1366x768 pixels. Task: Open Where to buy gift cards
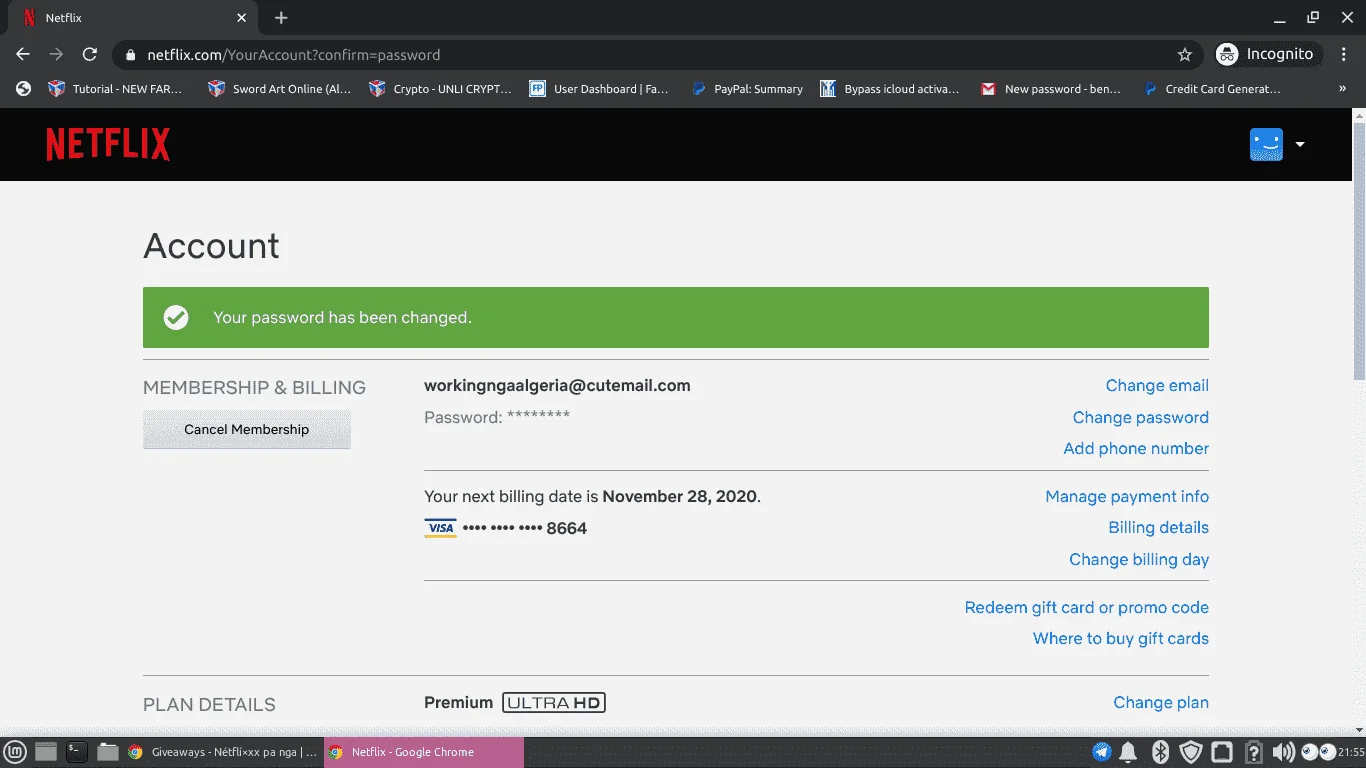click(1120, 638)
